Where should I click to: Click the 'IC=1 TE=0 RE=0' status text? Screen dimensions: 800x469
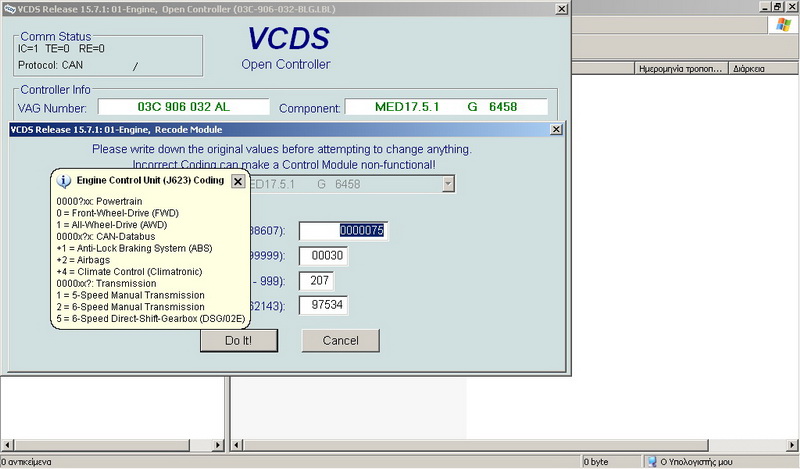(x=61, y=49)
